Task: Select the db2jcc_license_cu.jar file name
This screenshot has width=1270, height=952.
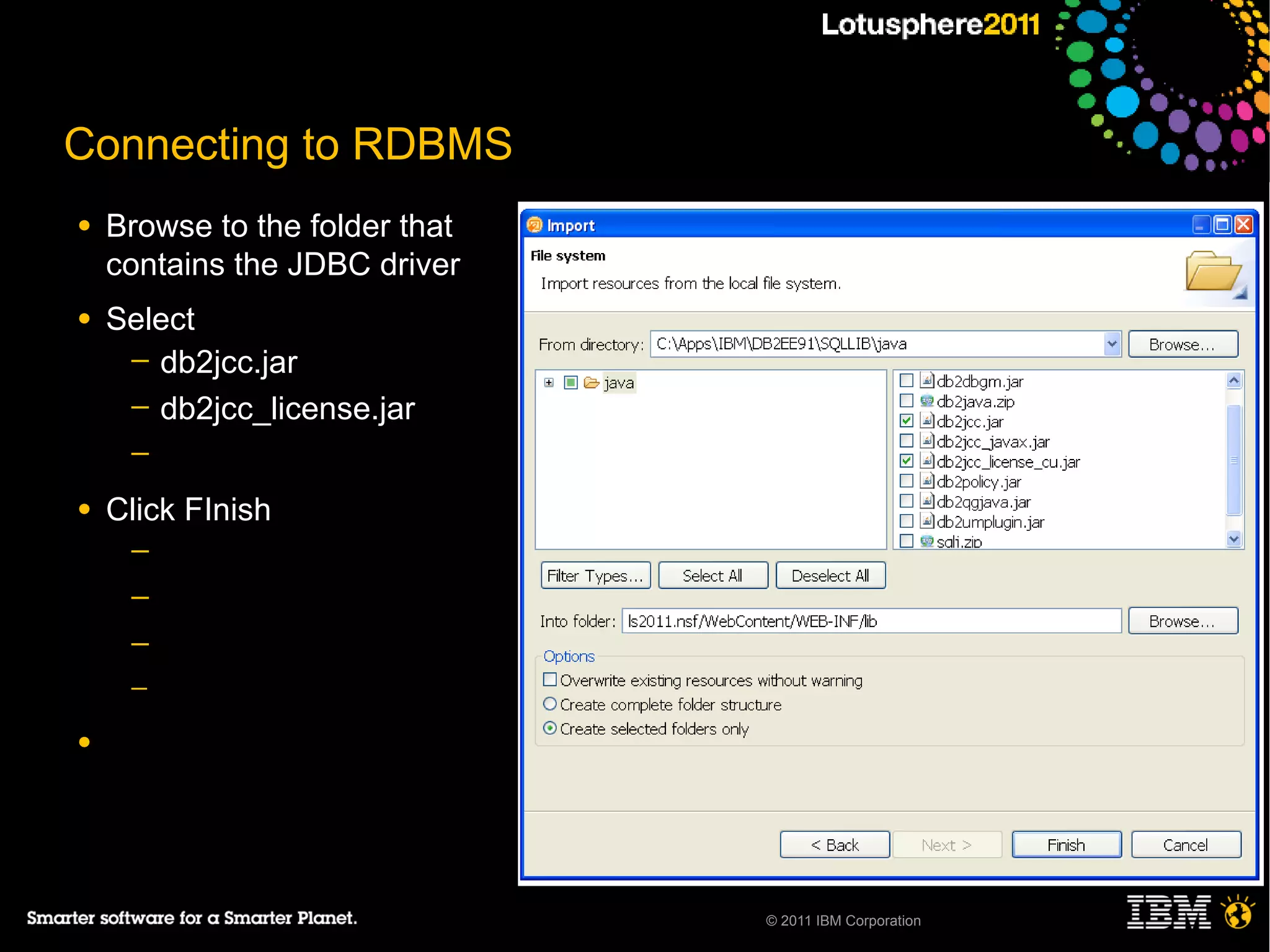Action: coord(1008,462)
